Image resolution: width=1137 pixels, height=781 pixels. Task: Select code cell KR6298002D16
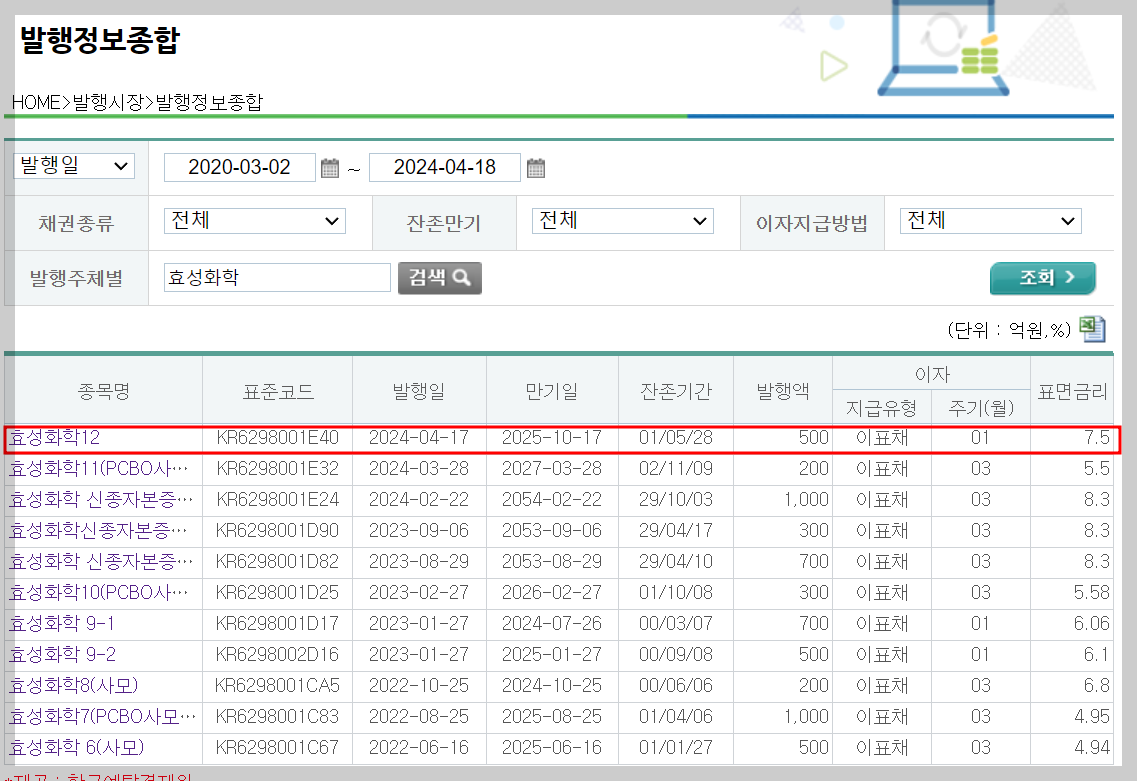coord(278,656)
